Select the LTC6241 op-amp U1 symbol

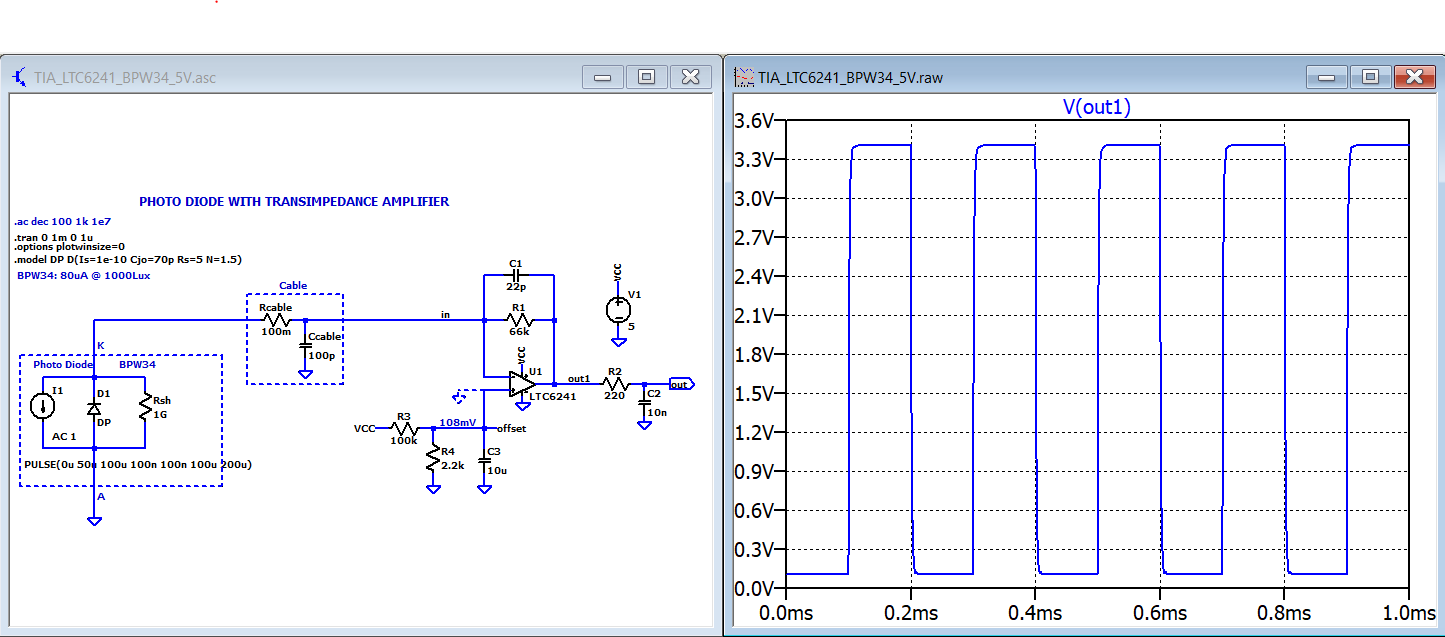pos(521,384)
